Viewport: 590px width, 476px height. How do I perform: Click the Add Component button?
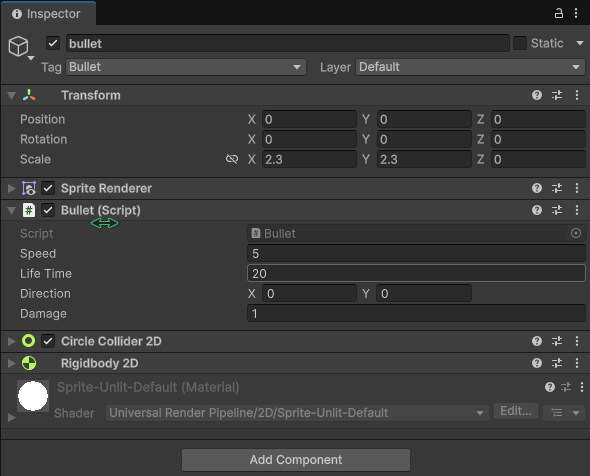click(296, 460)
